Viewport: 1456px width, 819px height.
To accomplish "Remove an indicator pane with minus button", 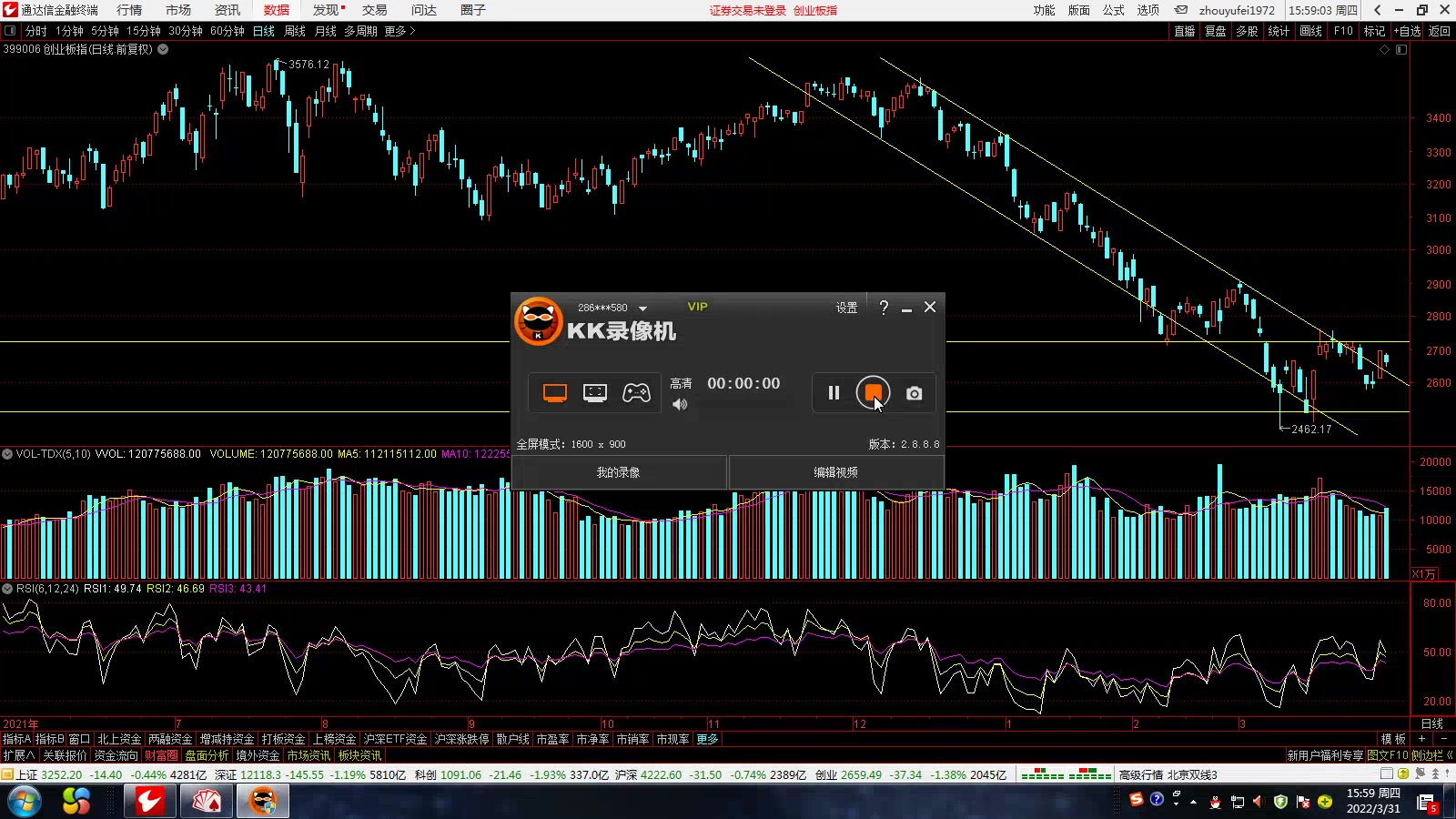I will tap(1443, 739).
